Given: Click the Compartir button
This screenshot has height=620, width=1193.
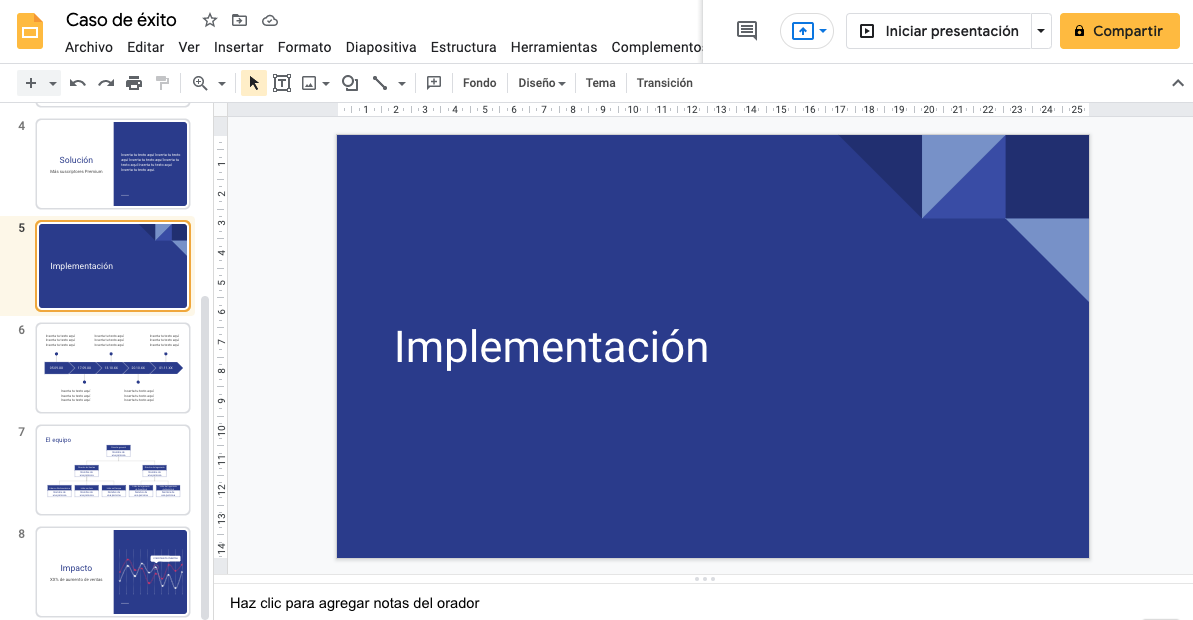Looking at the screenshot, I should pos(1119,31).
